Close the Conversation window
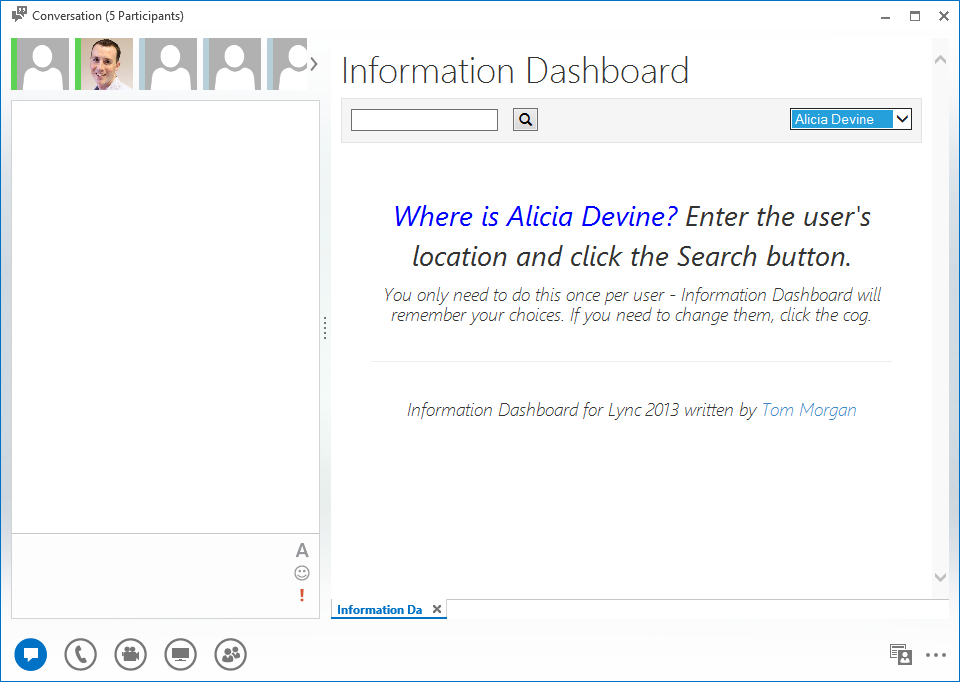 (944, 17)
